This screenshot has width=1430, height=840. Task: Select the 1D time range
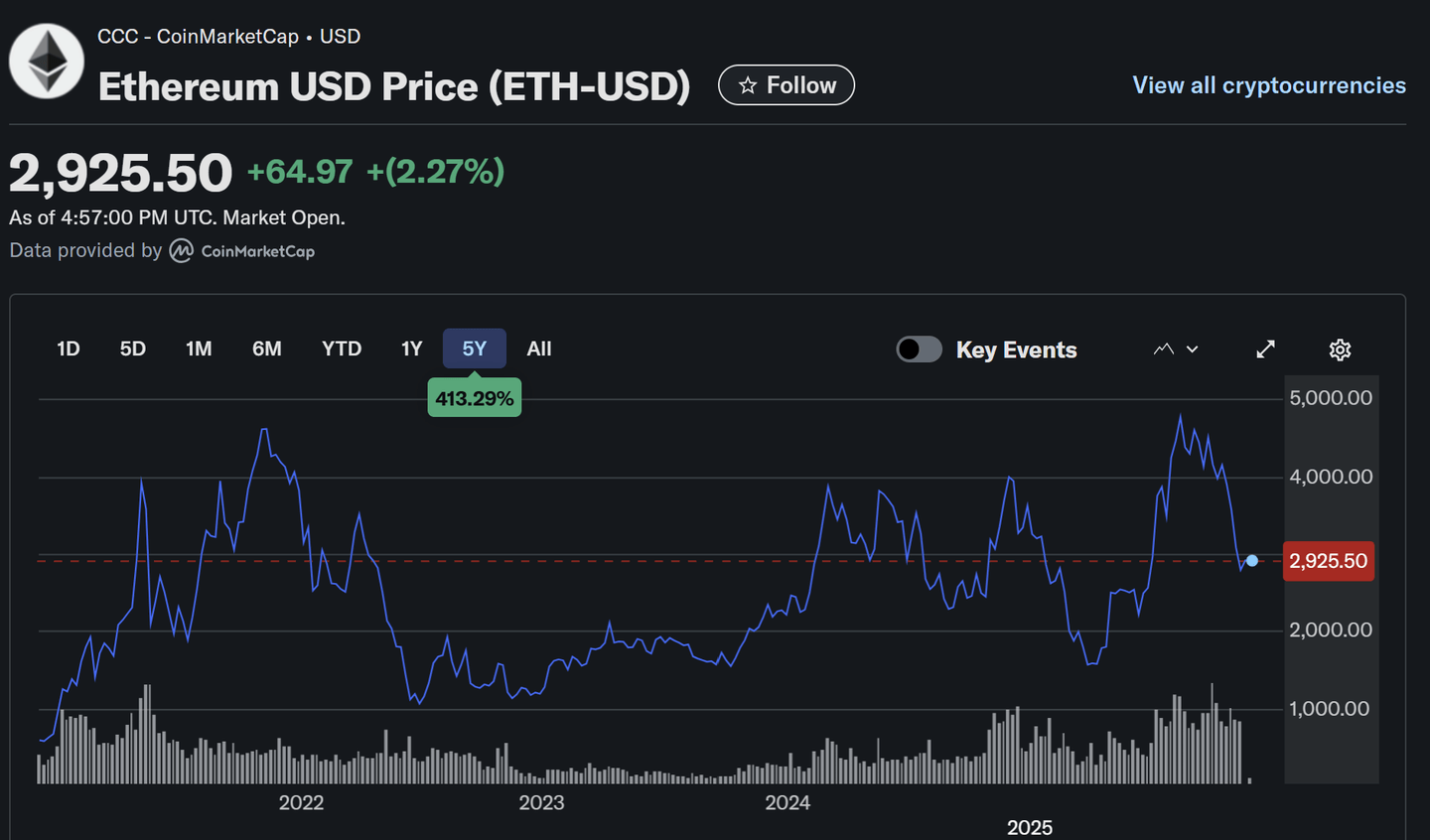click(x=68, y=349)
